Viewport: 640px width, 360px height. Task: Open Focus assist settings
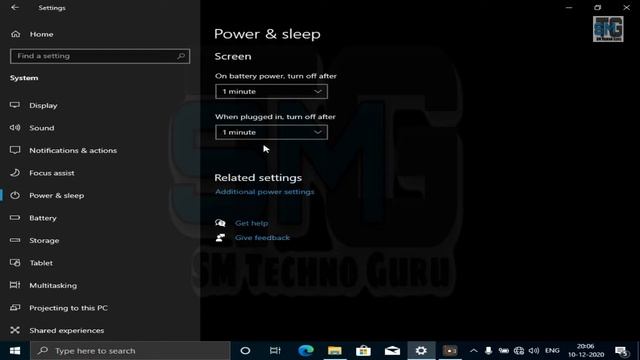pos(52,173)
